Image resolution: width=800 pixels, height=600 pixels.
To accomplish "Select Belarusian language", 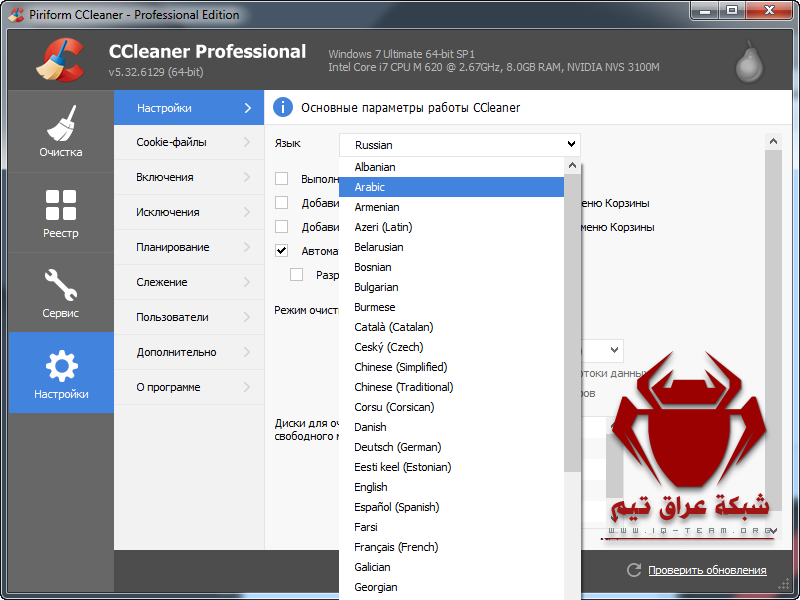I will pyautogui.click(x=452, y=247).
